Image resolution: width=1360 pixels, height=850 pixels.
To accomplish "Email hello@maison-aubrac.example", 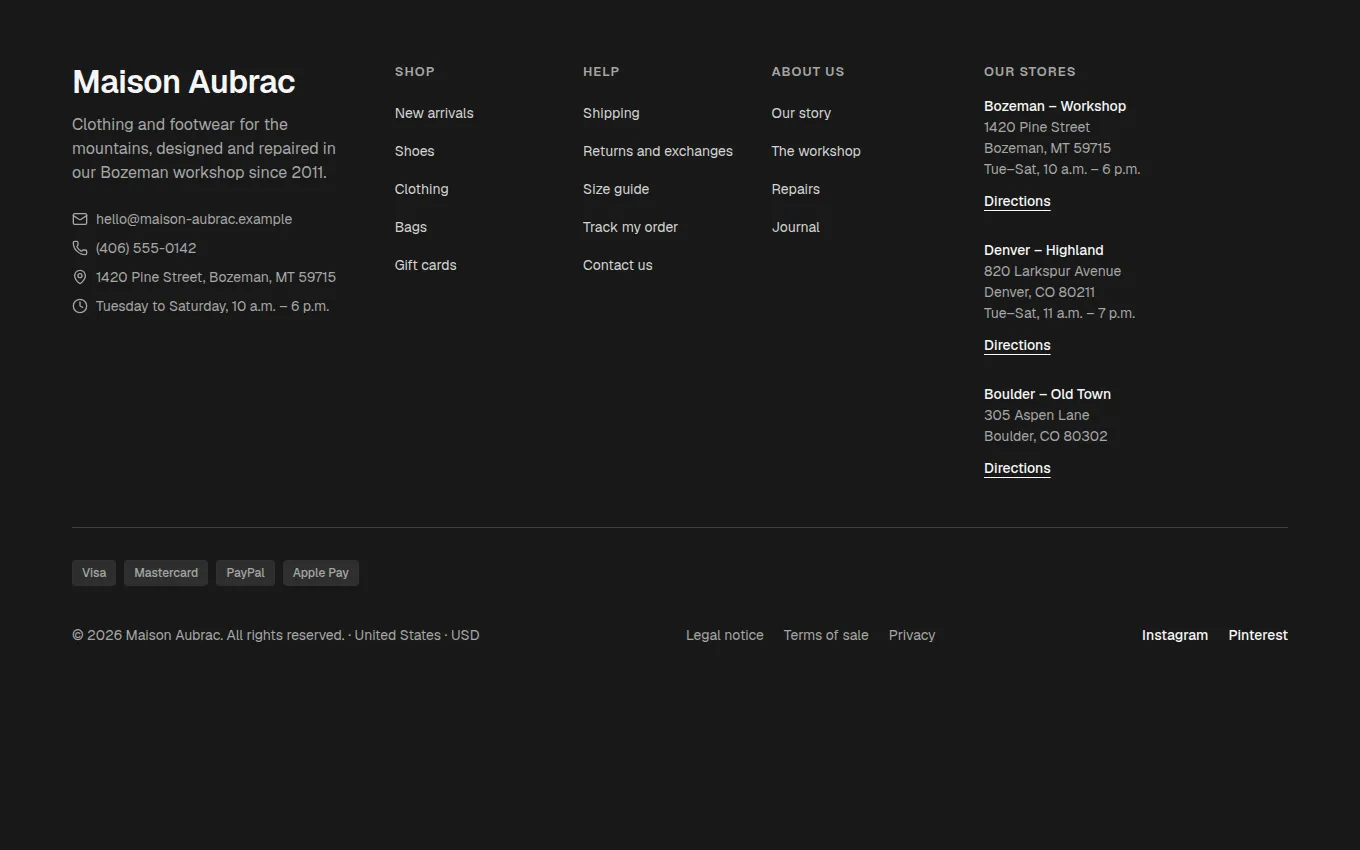I will (x=194, y=219).
